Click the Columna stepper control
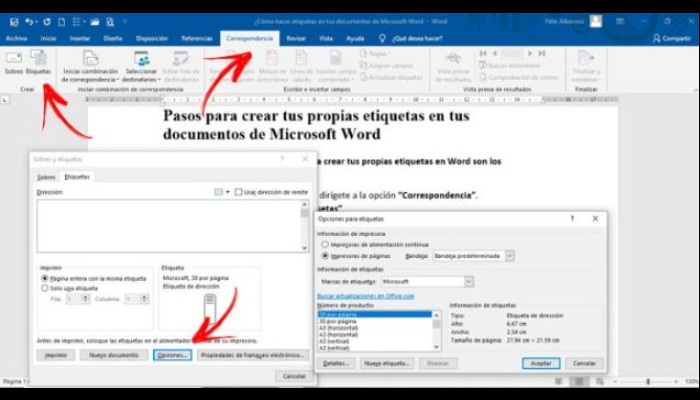The height and width of the screenshot is (400, 700). click(x=144, y=299)
